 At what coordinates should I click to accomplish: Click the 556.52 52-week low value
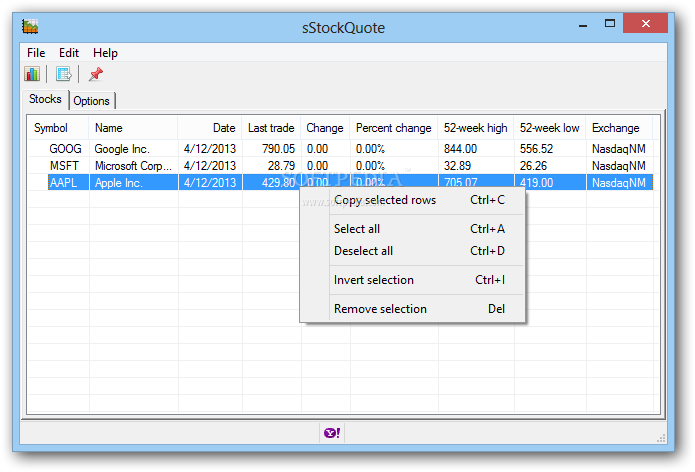(x=537, y=148)
